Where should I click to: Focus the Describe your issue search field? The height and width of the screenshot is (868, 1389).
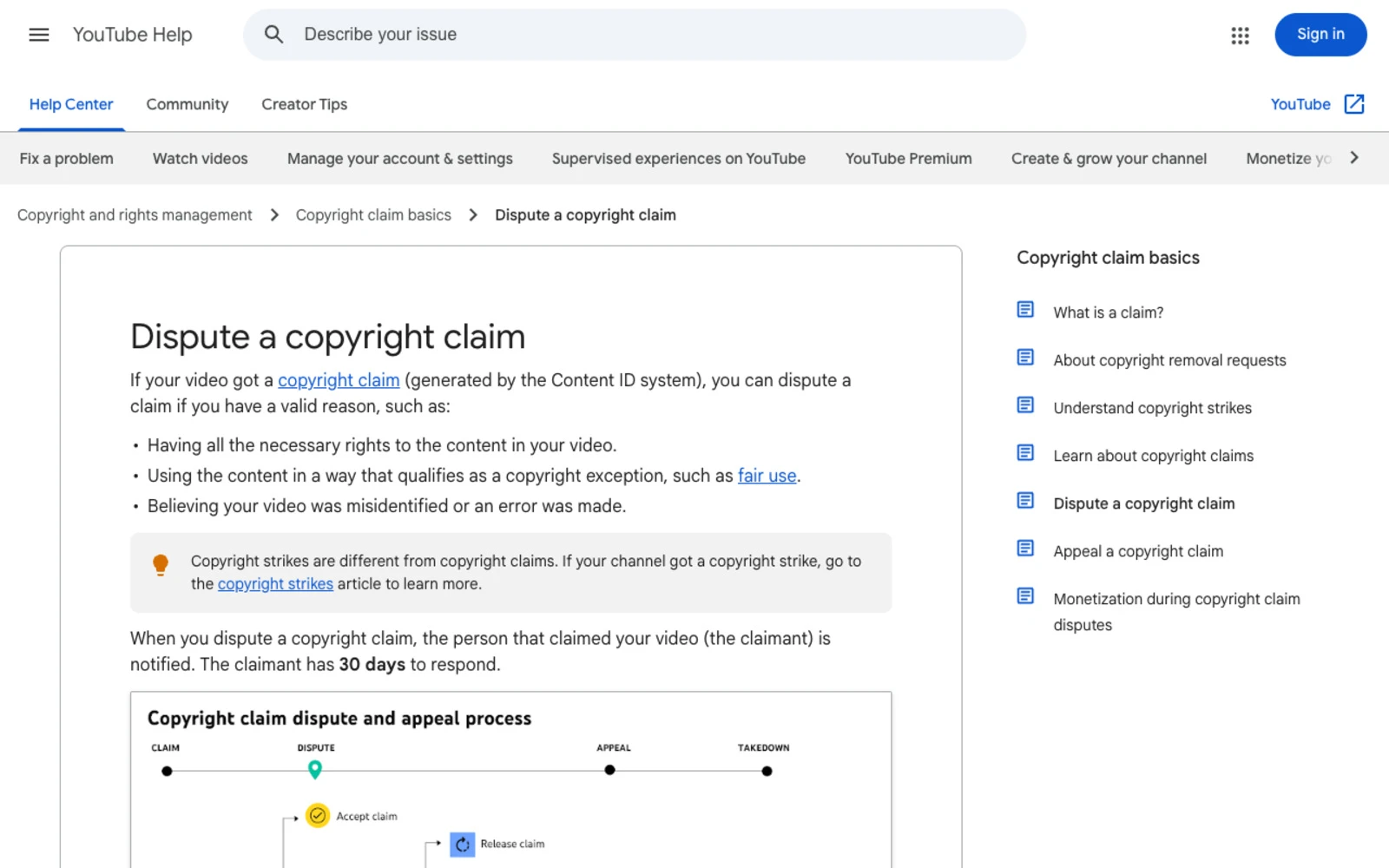coord(635,35)
